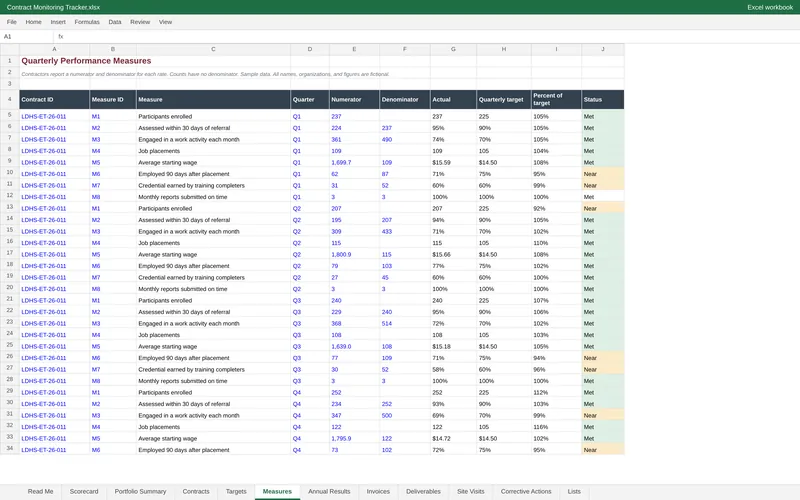Click the 'Denominator' header cell

click(405, 99)
